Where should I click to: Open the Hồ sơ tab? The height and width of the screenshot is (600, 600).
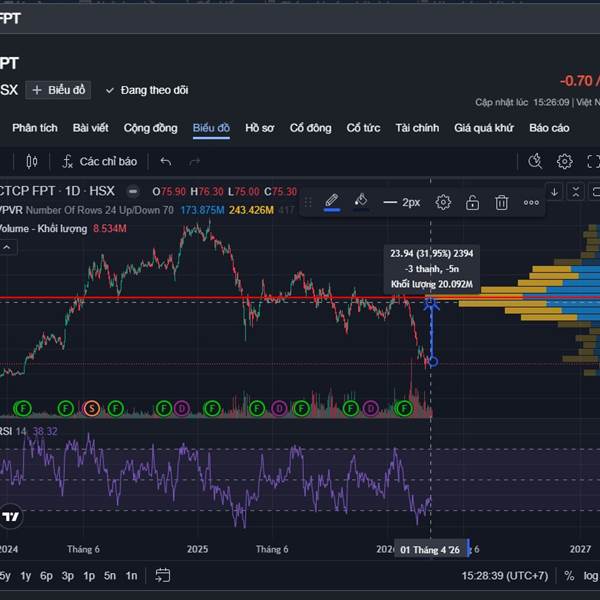[x=259, y=128]
